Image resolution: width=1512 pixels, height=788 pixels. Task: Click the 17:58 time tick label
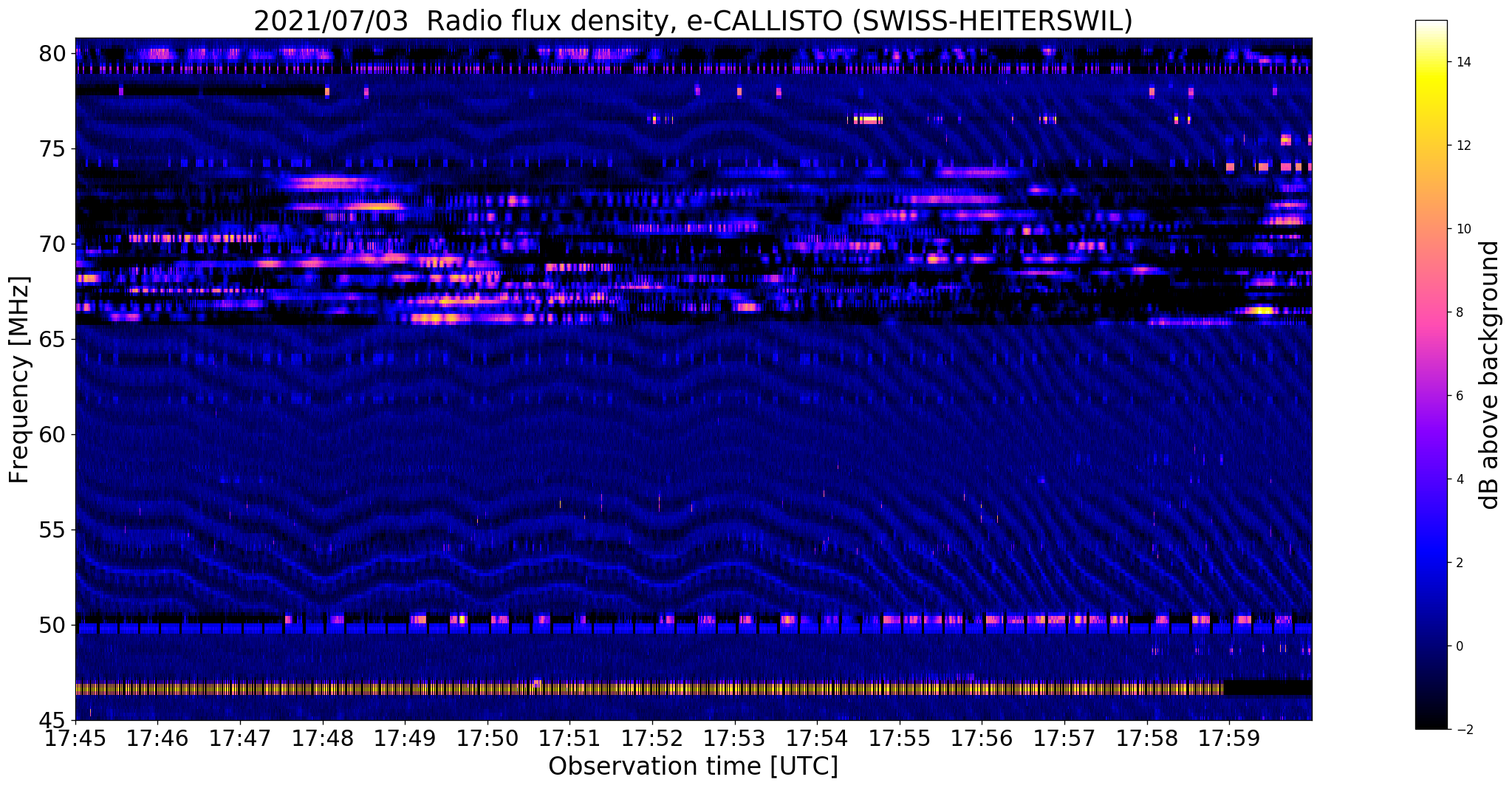pos(1147,738)
